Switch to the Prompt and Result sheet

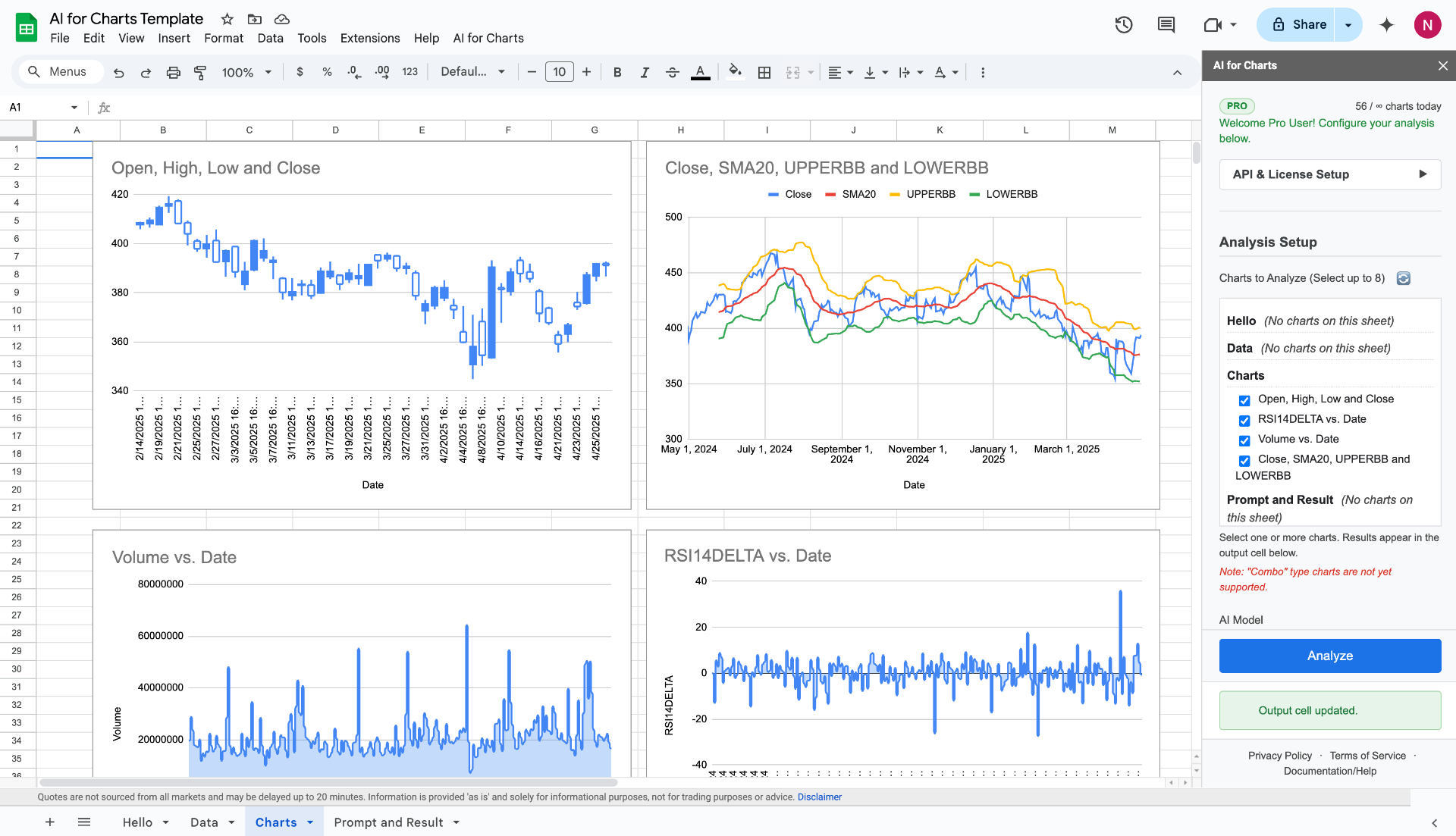point(388,822)
